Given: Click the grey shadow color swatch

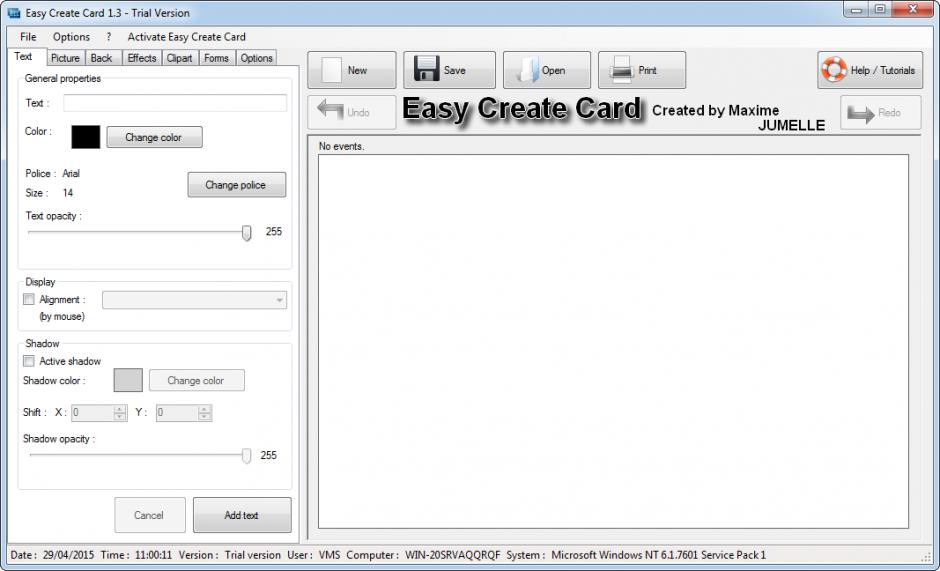Looking at the screenshot, I should (128, 380).
